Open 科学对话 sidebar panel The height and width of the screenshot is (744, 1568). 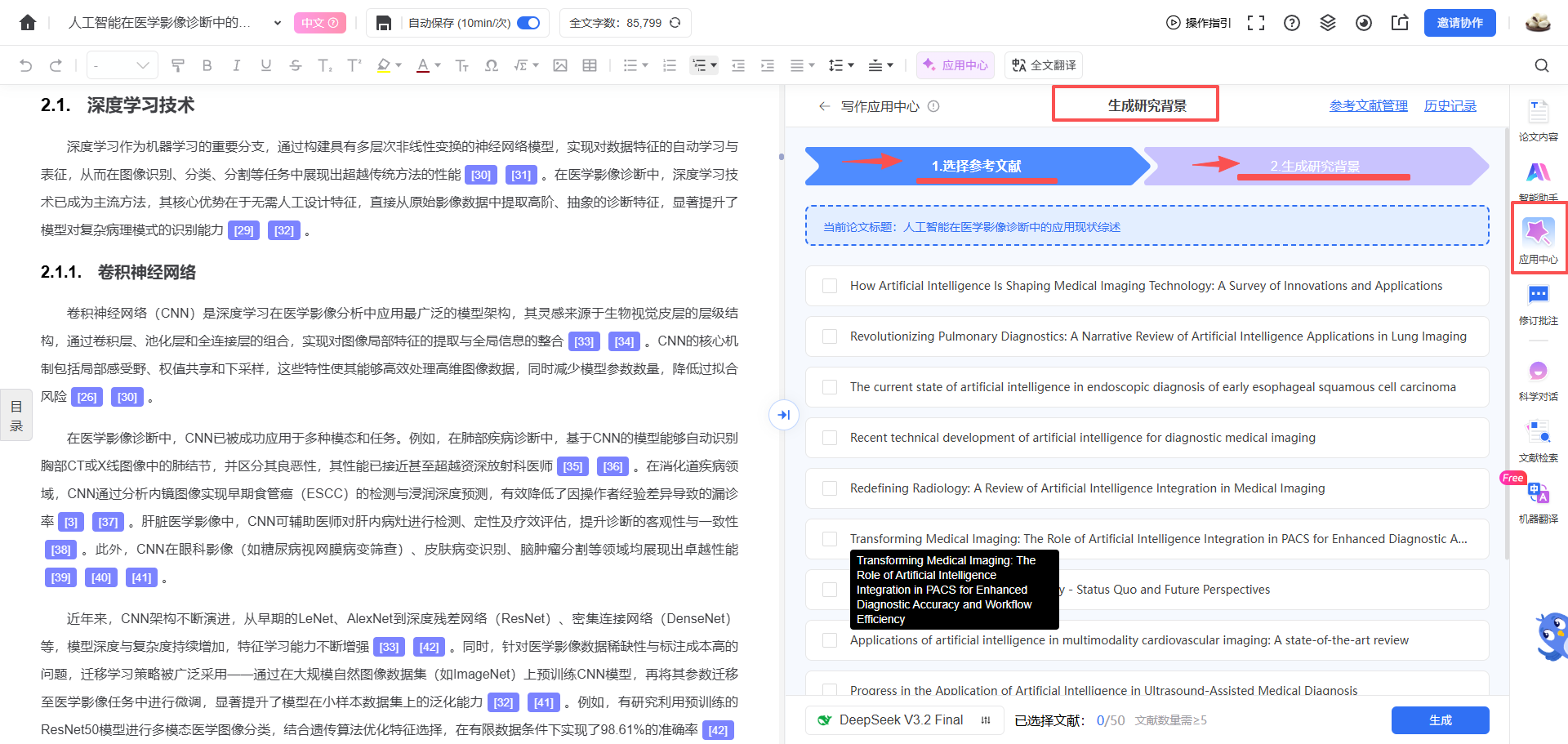point(1539,381)
